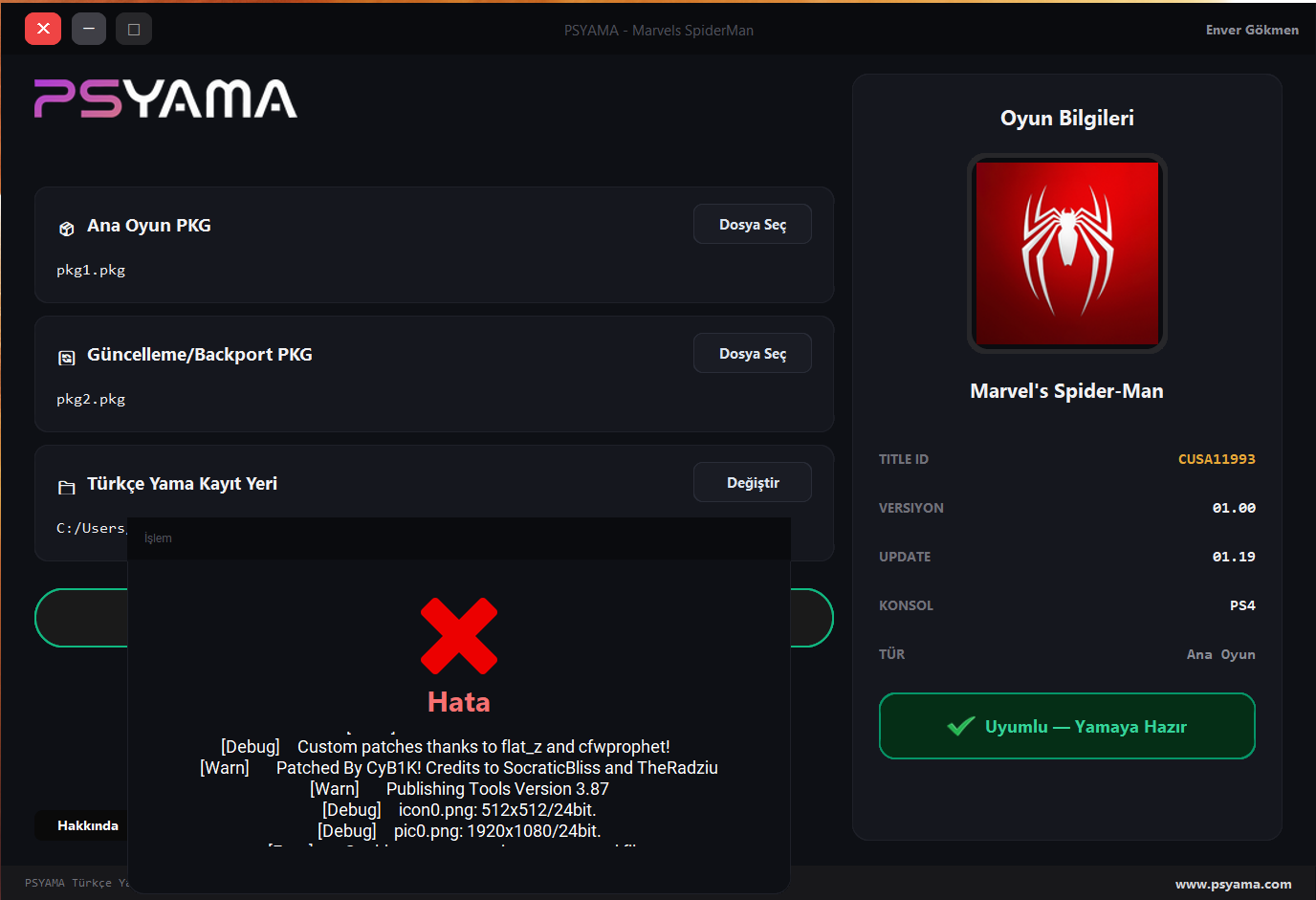Click the KONSOL label
The image size is (1316, 900).
[x=906, y=605]
